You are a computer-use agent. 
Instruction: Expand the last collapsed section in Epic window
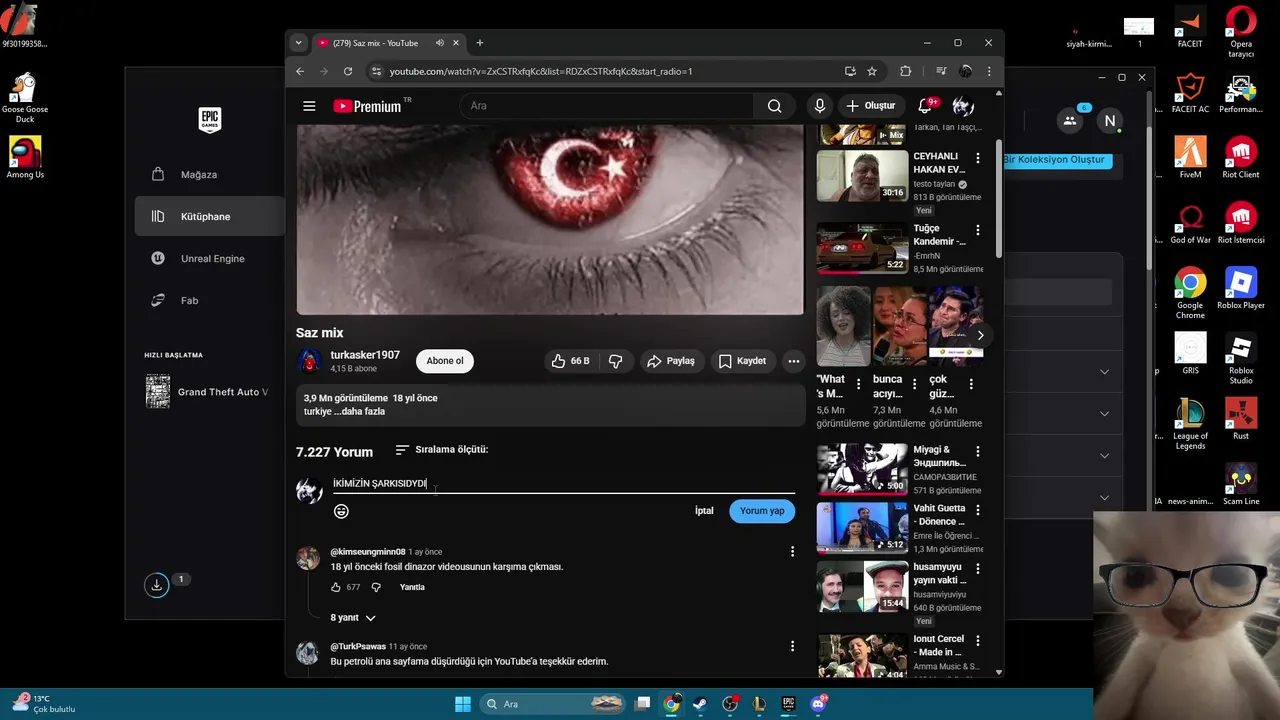[x=1104, y=497]
